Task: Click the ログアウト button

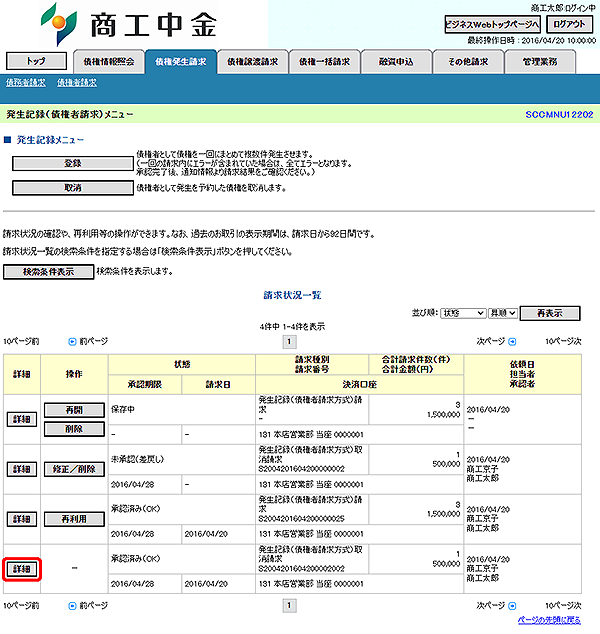Action: 569,25
